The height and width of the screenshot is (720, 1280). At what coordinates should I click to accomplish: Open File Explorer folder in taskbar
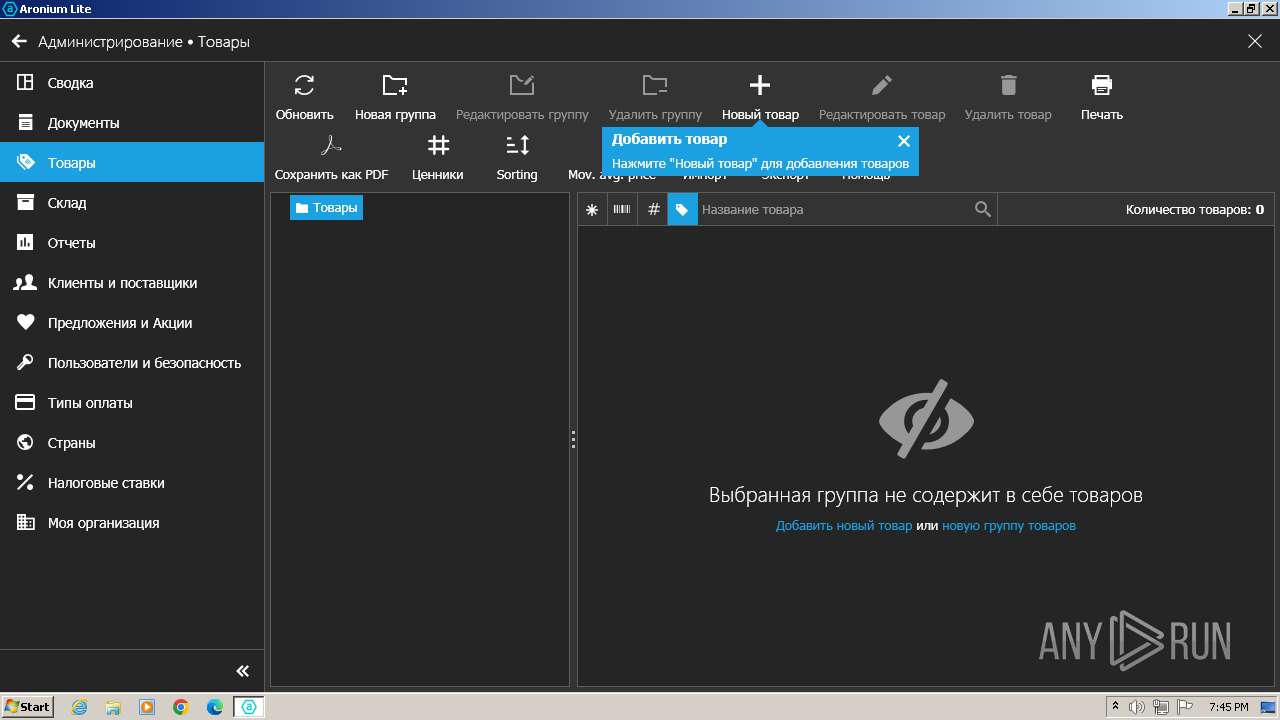click(113, 707)
